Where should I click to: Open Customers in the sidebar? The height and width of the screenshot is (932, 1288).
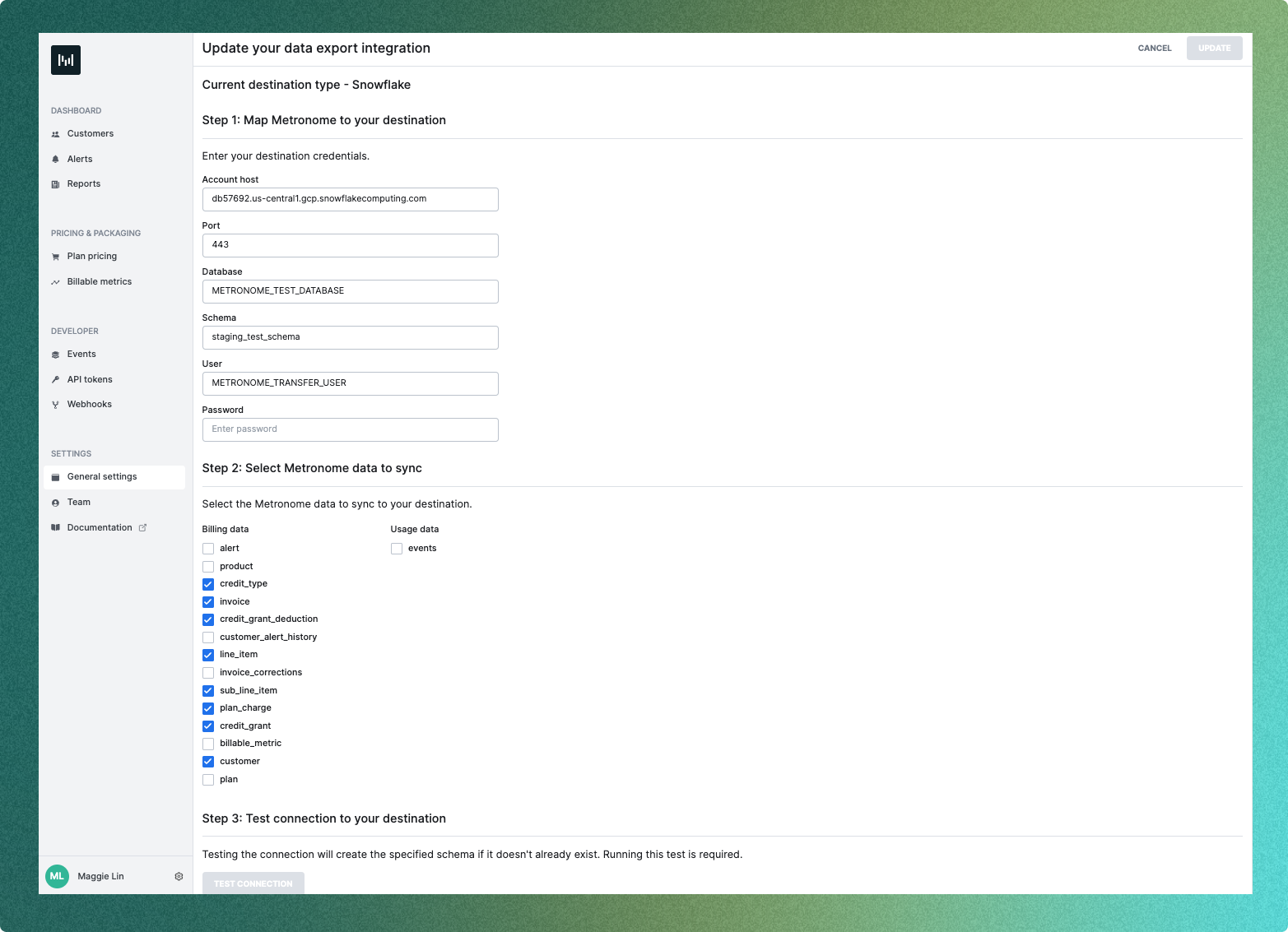114,134
